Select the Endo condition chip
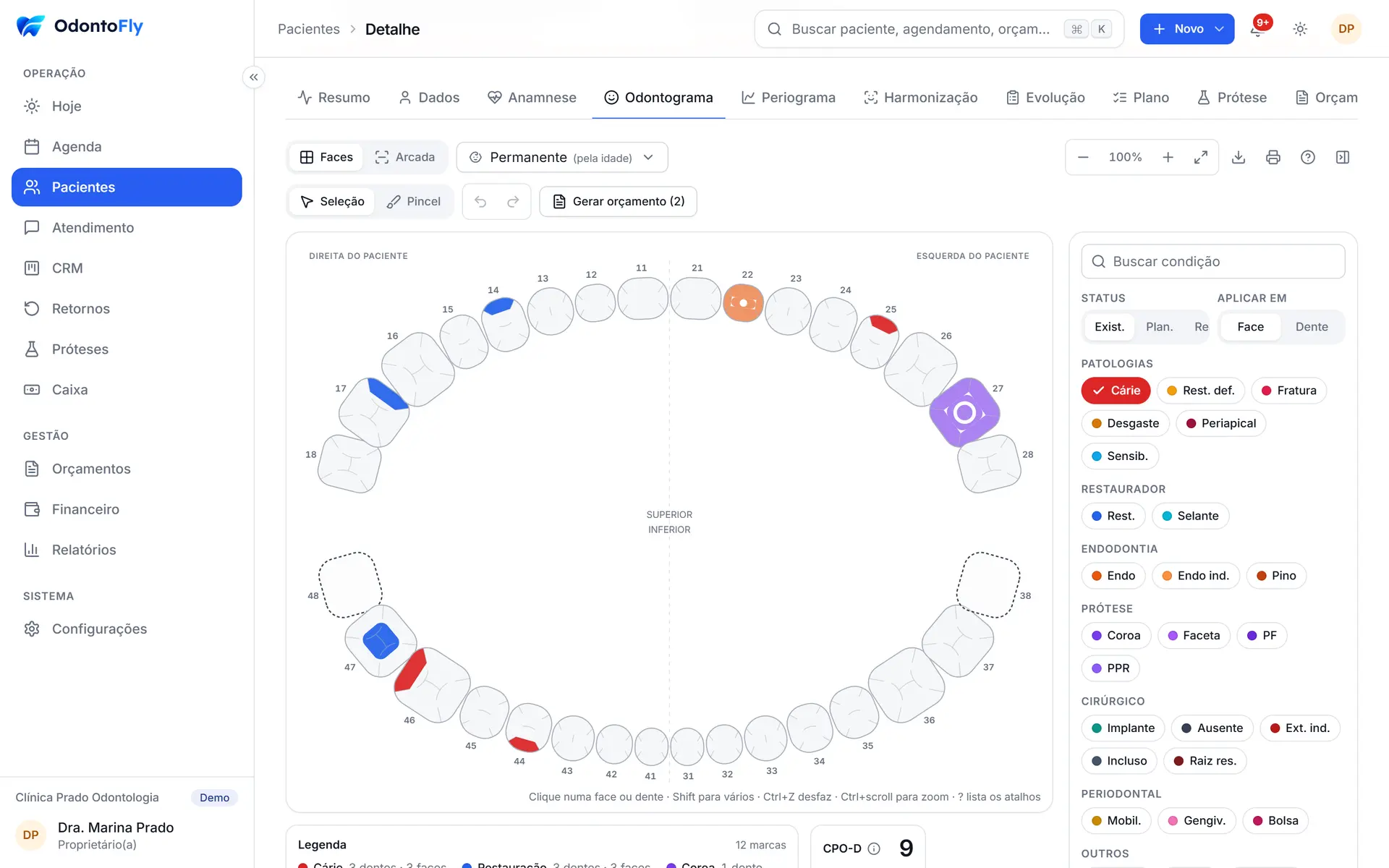This screenshot has height=868, width=1389. tap(1113, 576)
